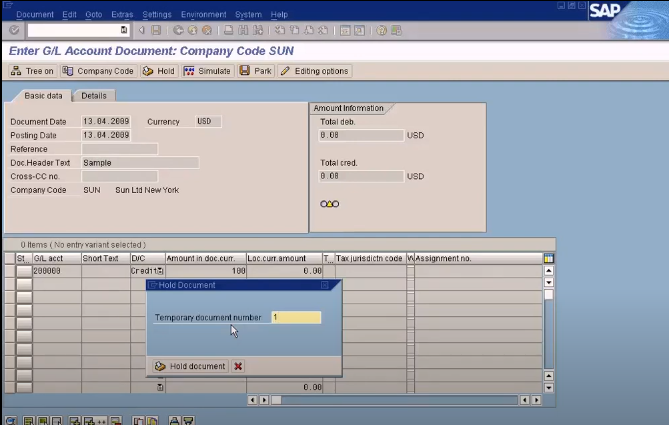The height and width of the screenshot is (425, 669).
Task: Toggle Tree on in the application toolbar
Action: tap(32, 71)
